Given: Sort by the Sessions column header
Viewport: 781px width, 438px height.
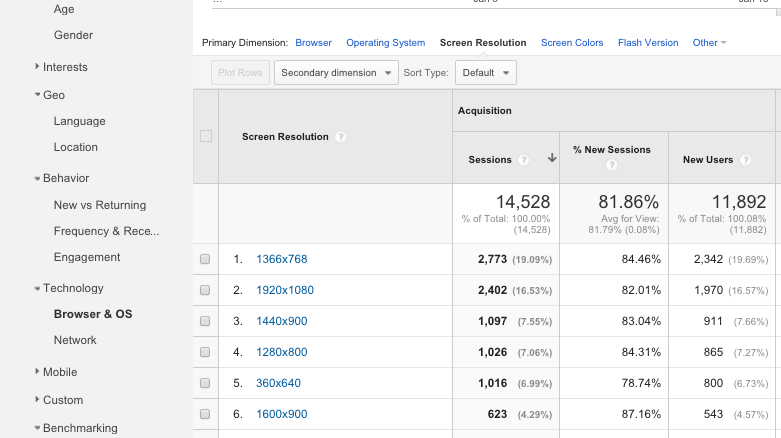Looking at the screenshot, I should [x=490, y=159].
